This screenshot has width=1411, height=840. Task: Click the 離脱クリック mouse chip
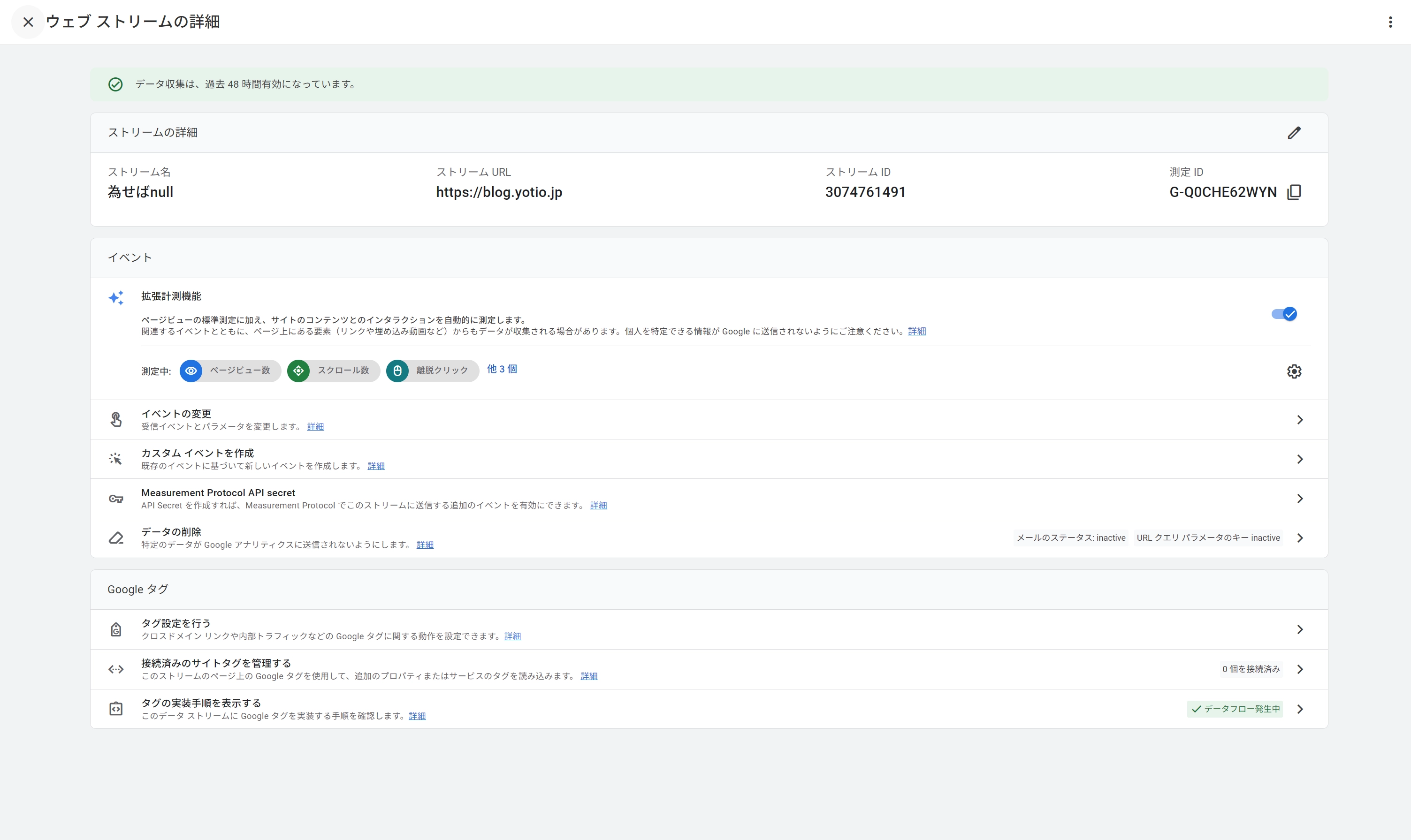pos(433,371)
